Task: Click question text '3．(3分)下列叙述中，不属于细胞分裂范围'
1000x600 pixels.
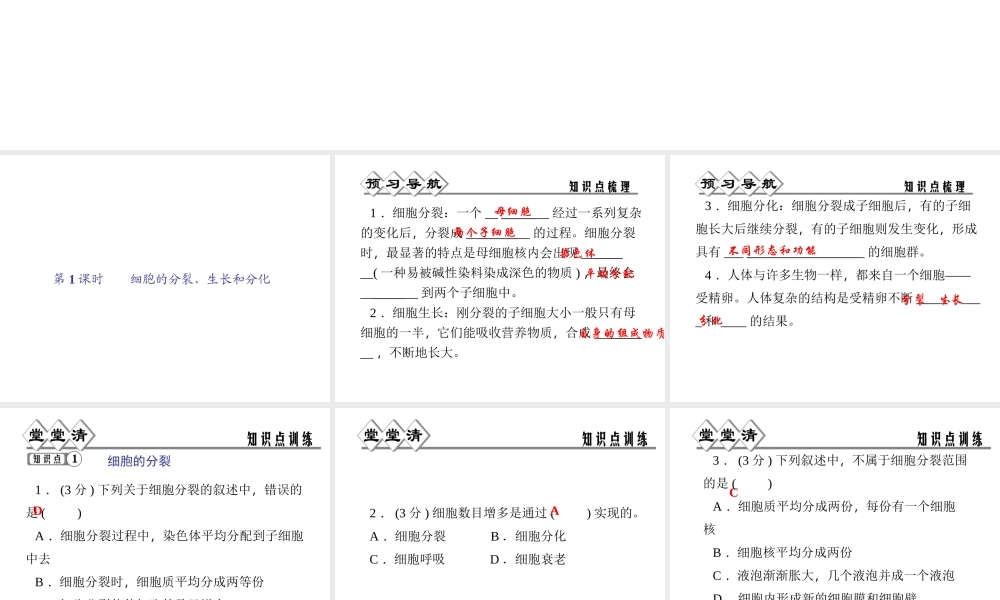Action: coord(839,460)
